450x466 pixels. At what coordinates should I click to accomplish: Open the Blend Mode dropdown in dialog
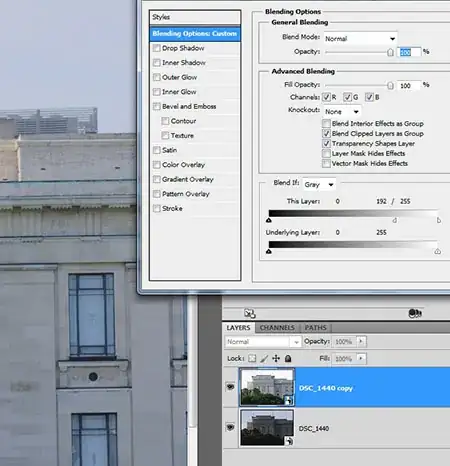pos(360,39)
